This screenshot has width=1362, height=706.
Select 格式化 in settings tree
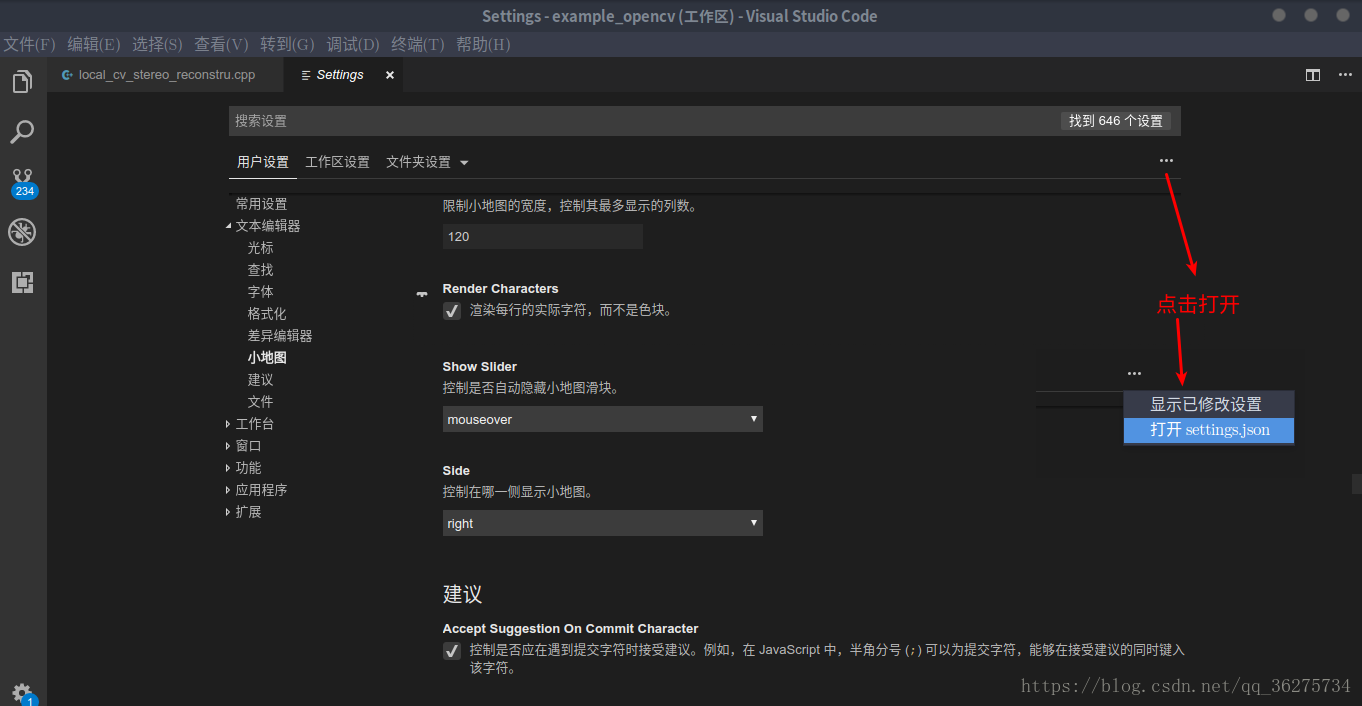[267, 314]
